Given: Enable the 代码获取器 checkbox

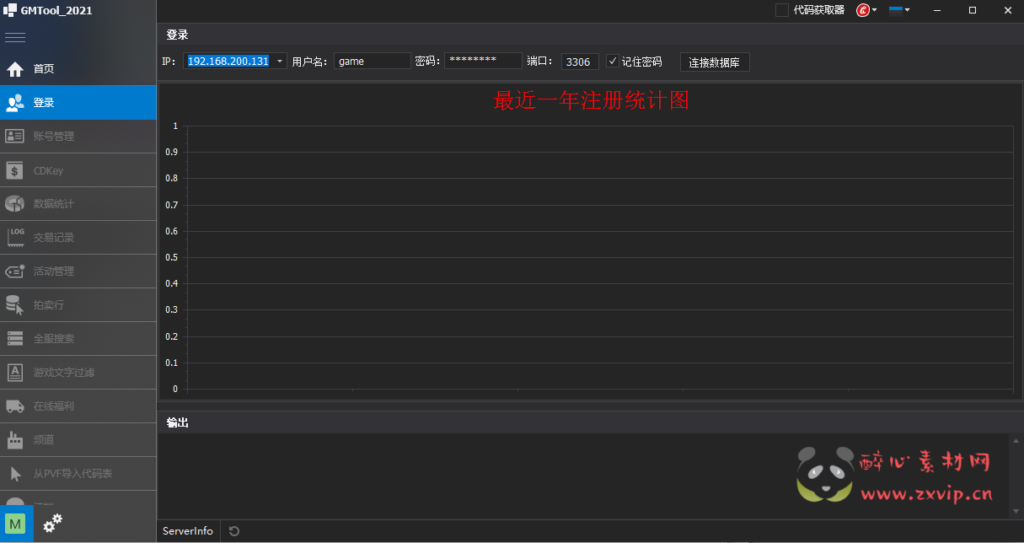Looking at the screenshot, I should tap(782, 10).
